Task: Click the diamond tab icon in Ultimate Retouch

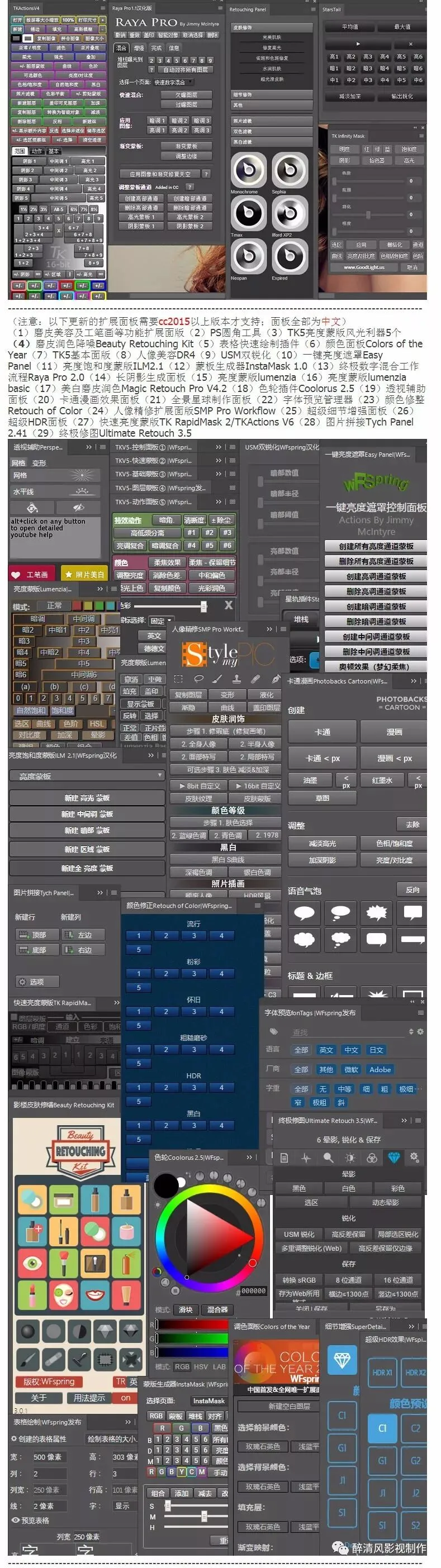Action: tap(393, 1157)
